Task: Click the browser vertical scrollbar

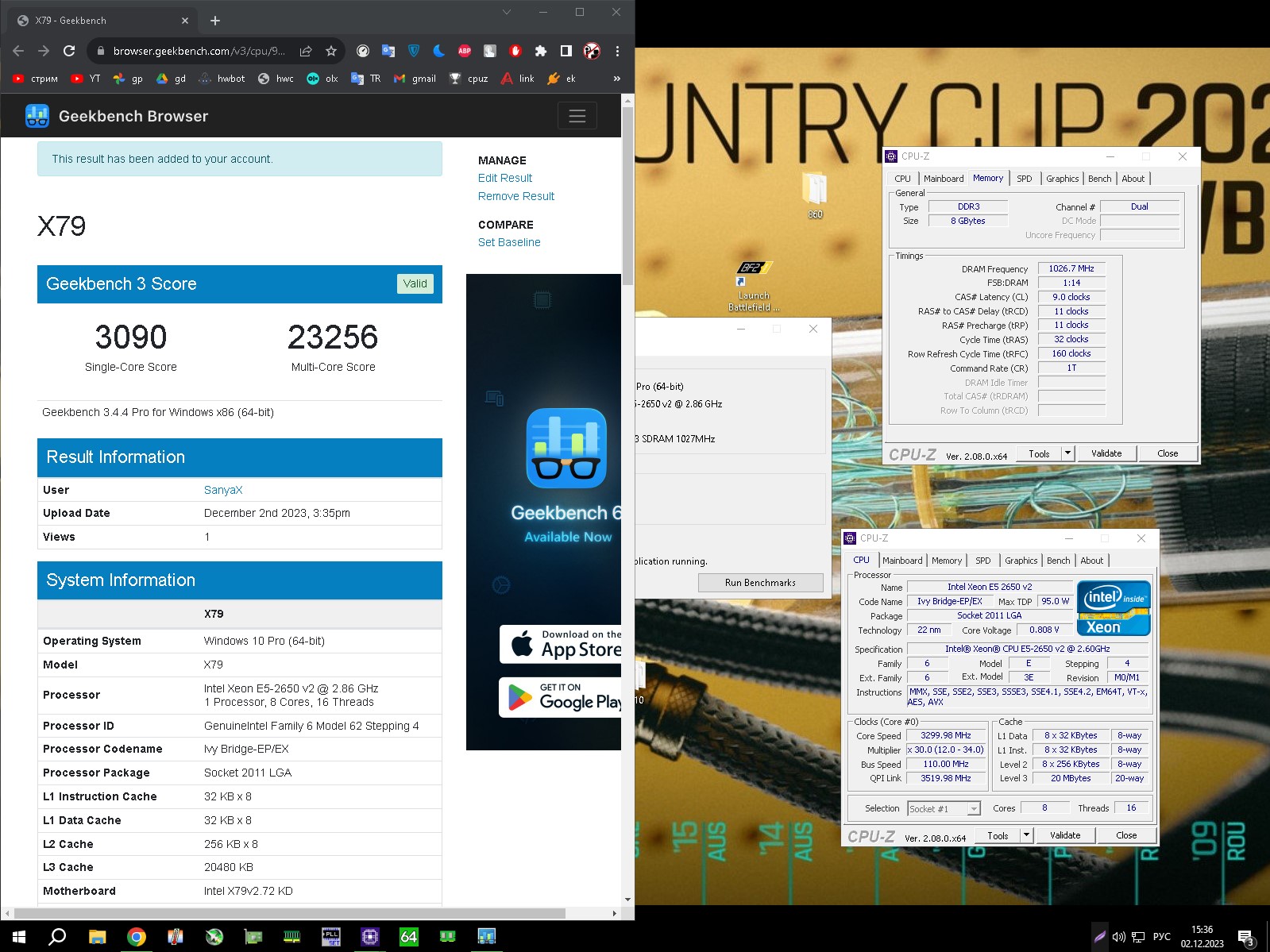Action: pos(627,196)
